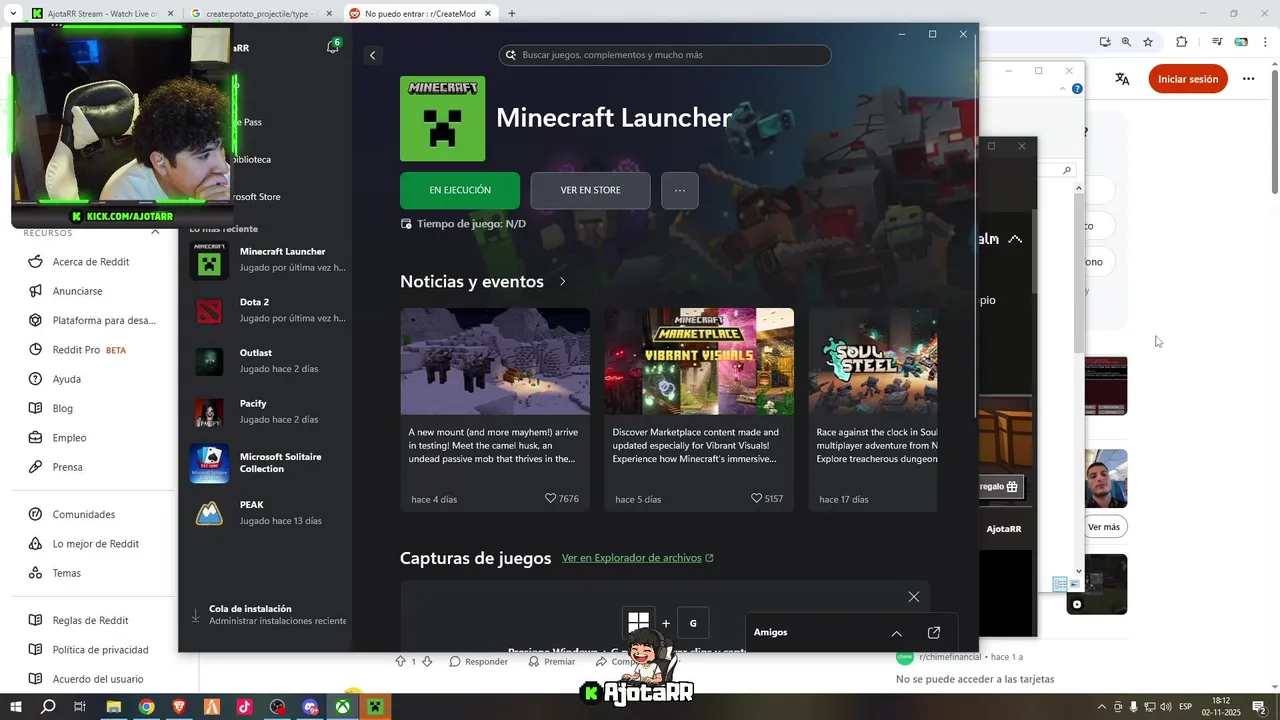The image size is (1280, 720).
Task: Select Dota 2 in recent games
Action: 268,310
